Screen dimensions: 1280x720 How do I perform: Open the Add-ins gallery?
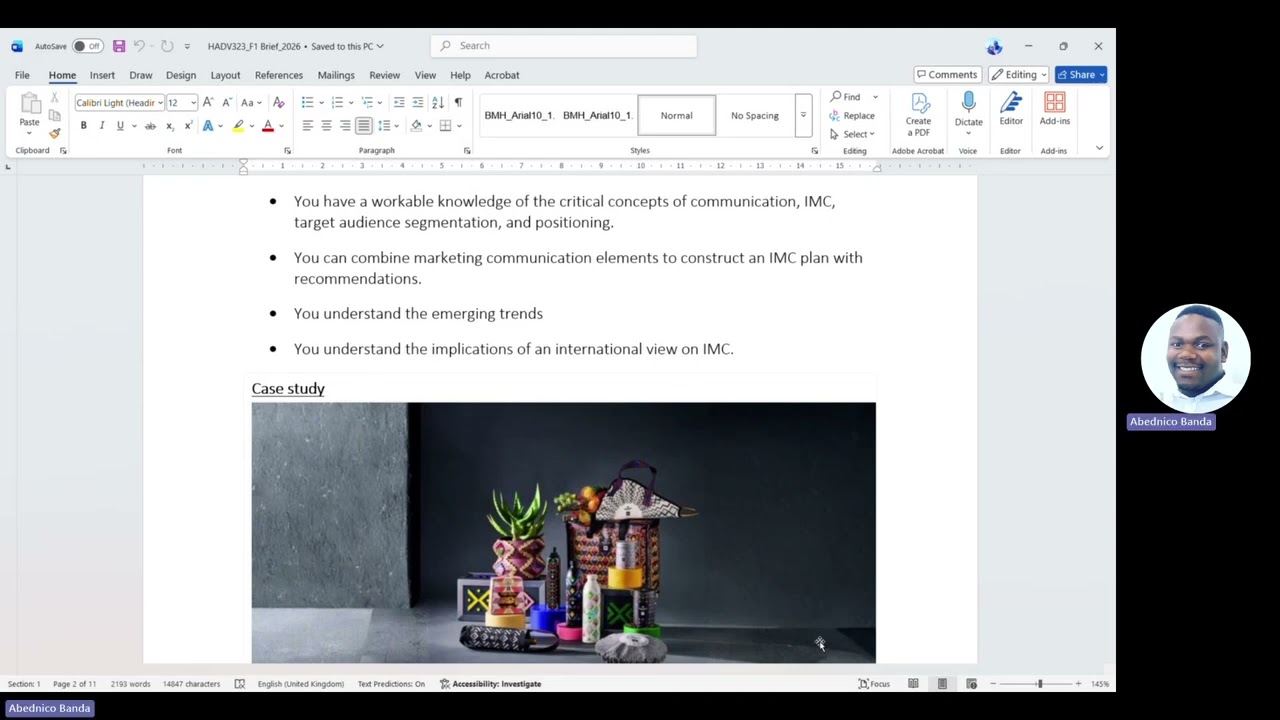tap(1054, 110)
